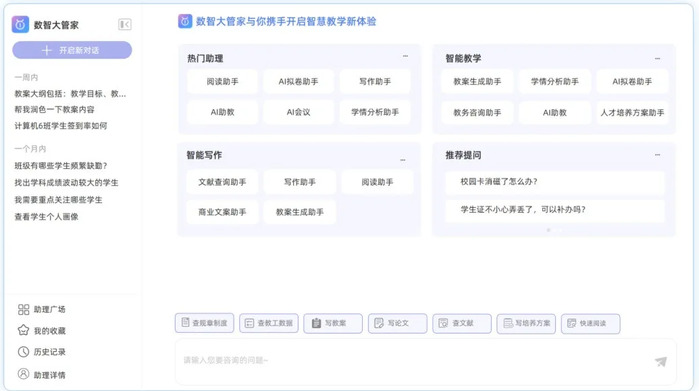Open chat 教案大纲包括：教学目标
The height and width of the screenshot is (391, 699).
click(70, 94)
